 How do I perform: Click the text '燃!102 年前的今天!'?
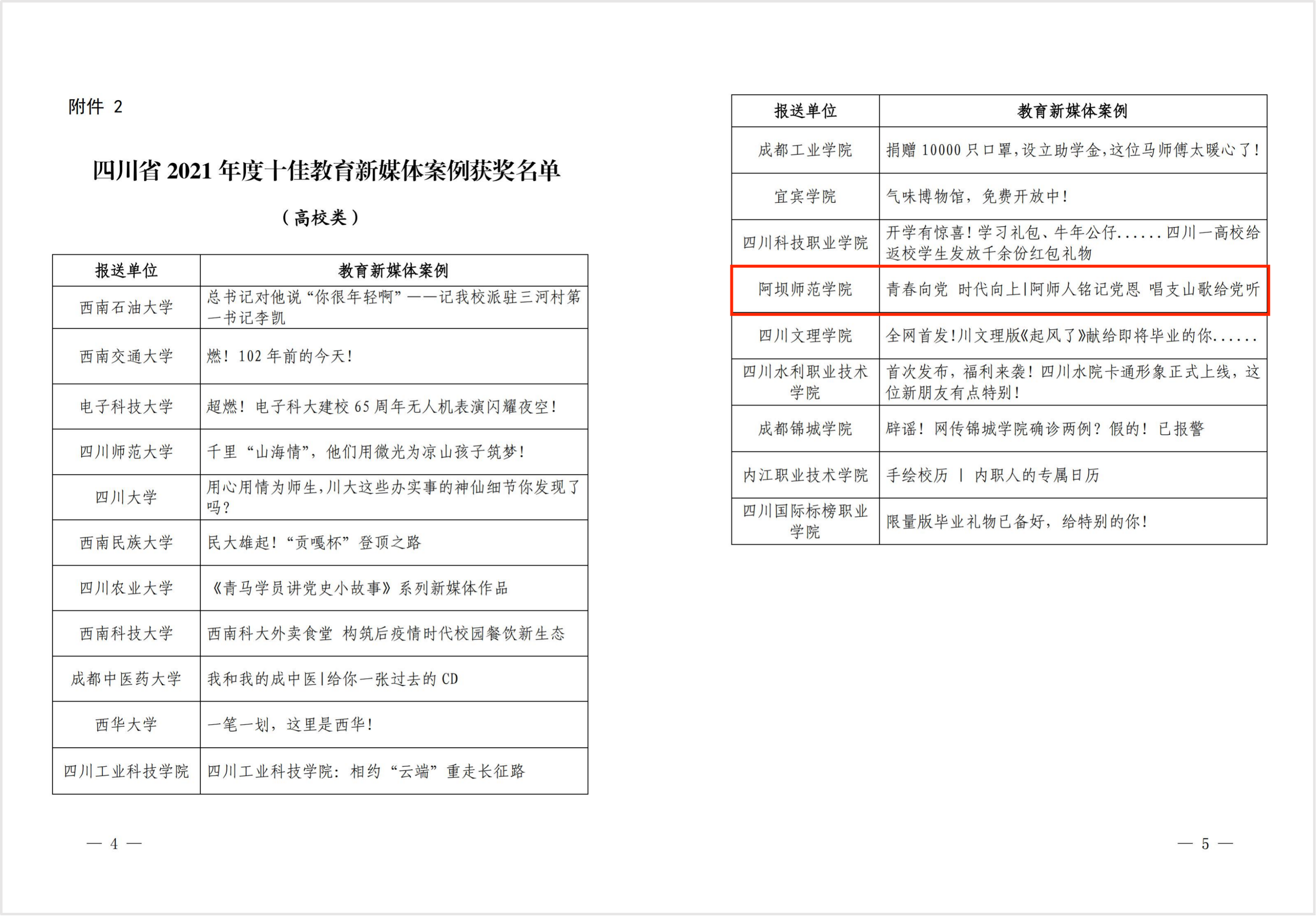click(280, 357)
